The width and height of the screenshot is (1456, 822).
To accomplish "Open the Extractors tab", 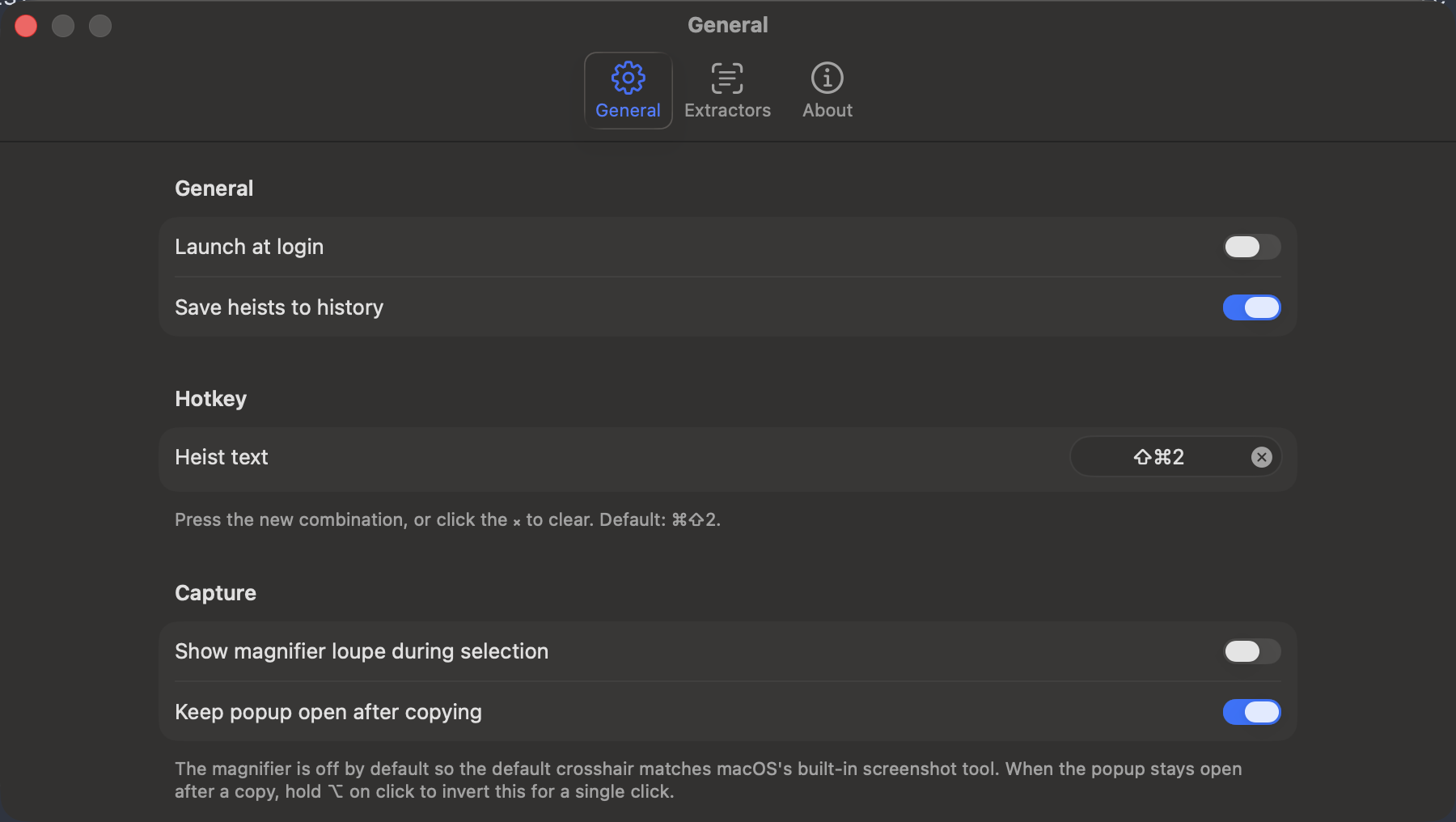I will [727, 91].
